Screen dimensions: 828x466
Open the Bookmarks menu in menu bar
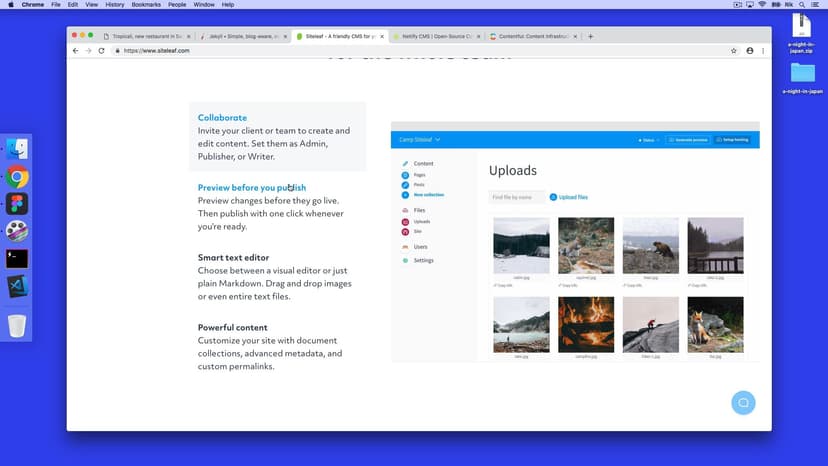click(146, 5)
